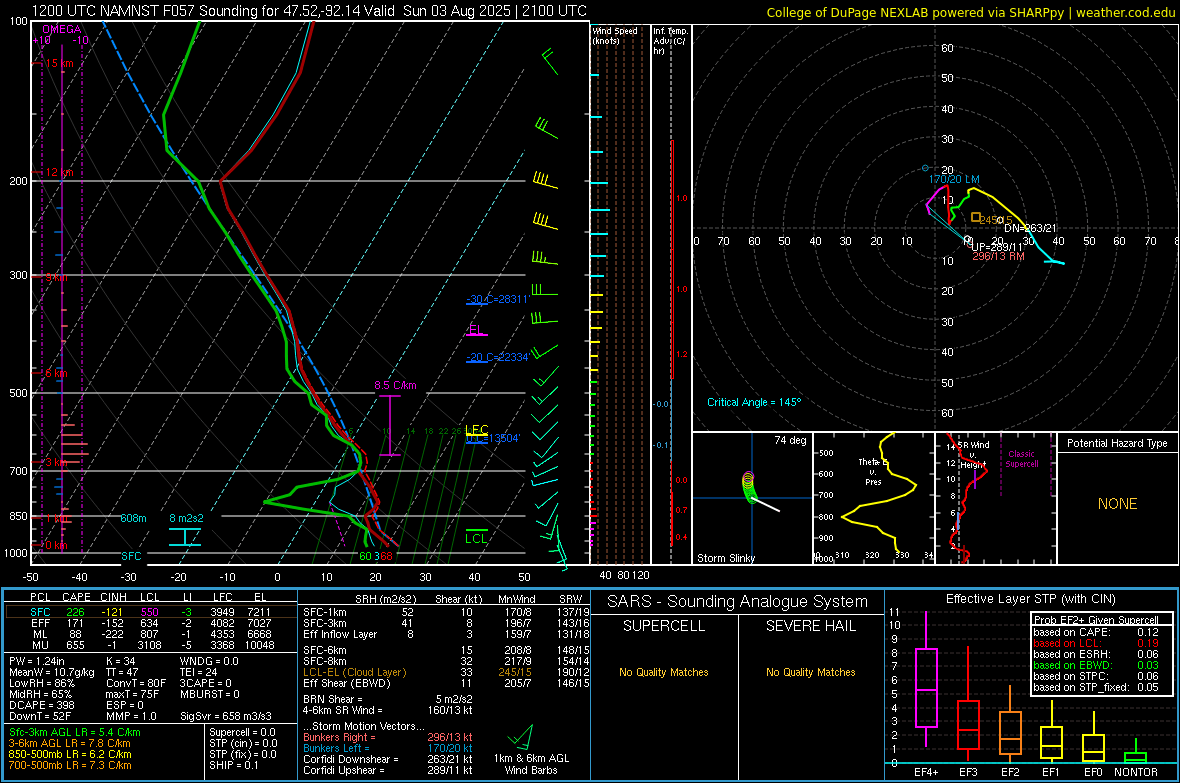Click the SigSvr = 658 m3/s3 value

(226, 716)
